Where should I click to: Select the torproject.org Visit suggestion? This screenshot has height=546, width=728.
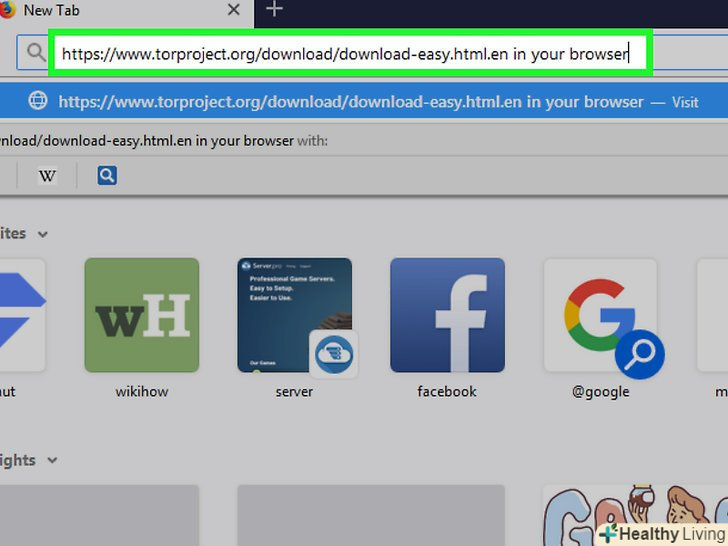[x=364, y=101]
